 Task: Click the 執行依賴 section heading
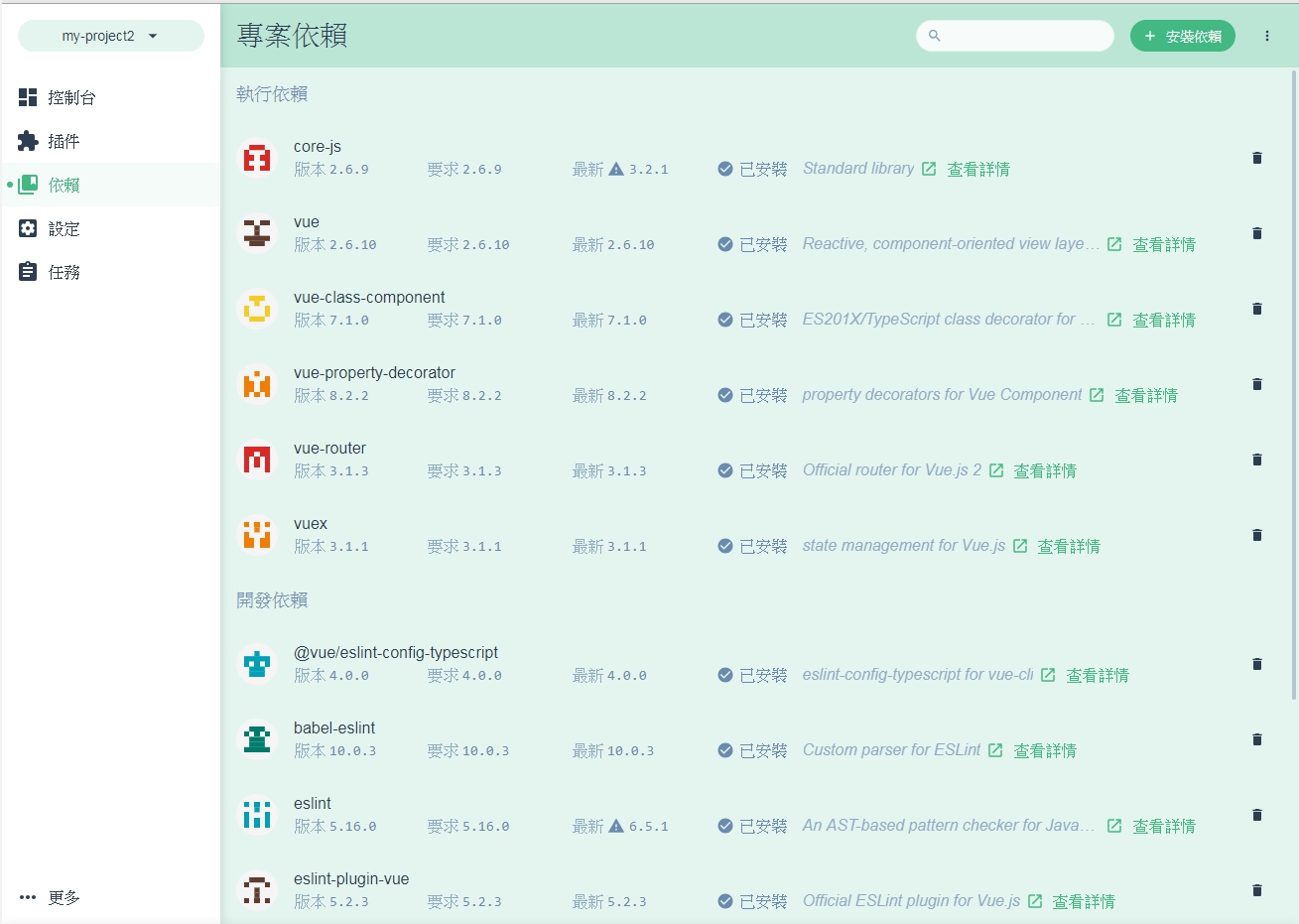272,94
